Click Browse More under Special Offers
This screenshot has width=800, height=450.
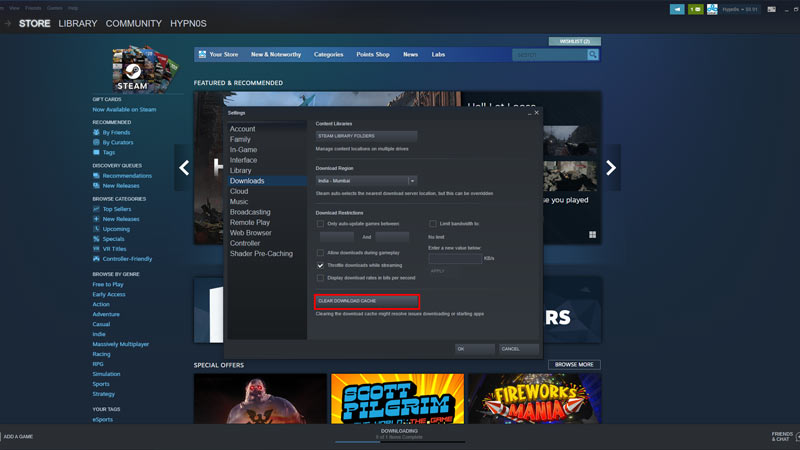(x=574, y=364)
